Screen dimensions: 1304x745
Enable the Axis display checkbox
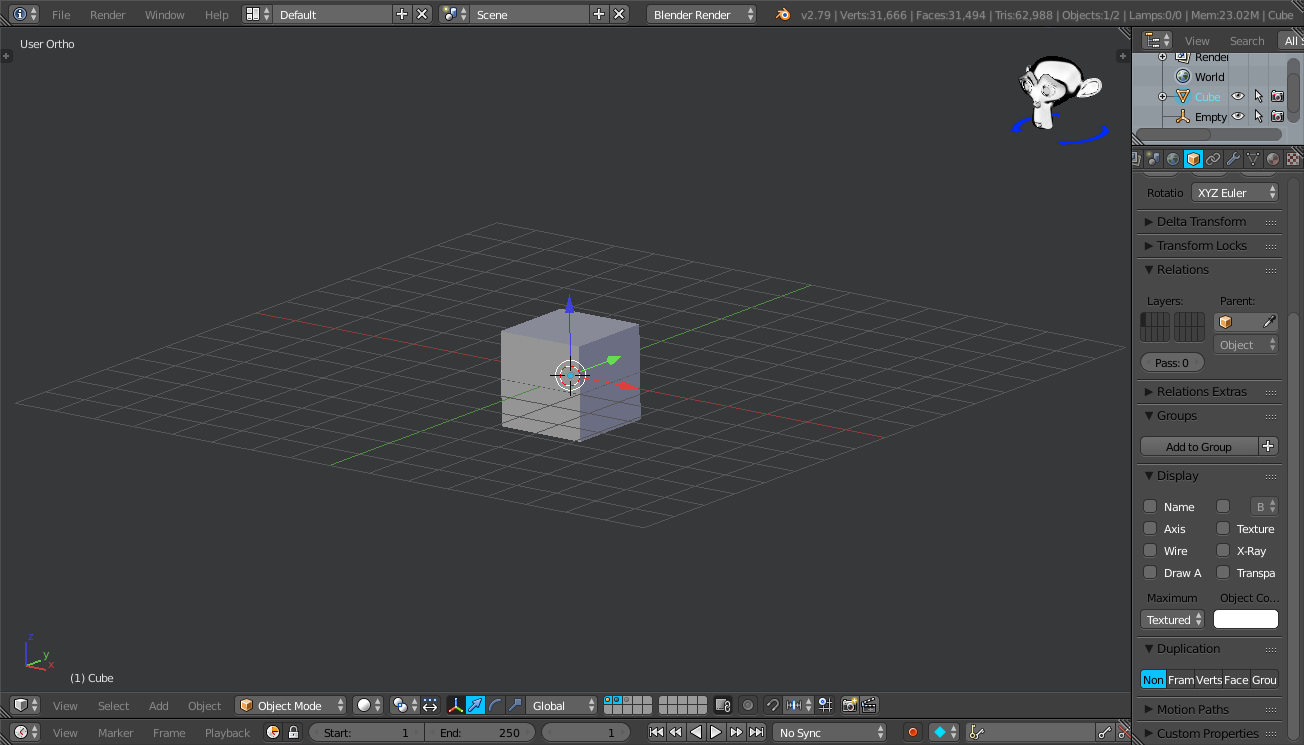click(1150, 528)
